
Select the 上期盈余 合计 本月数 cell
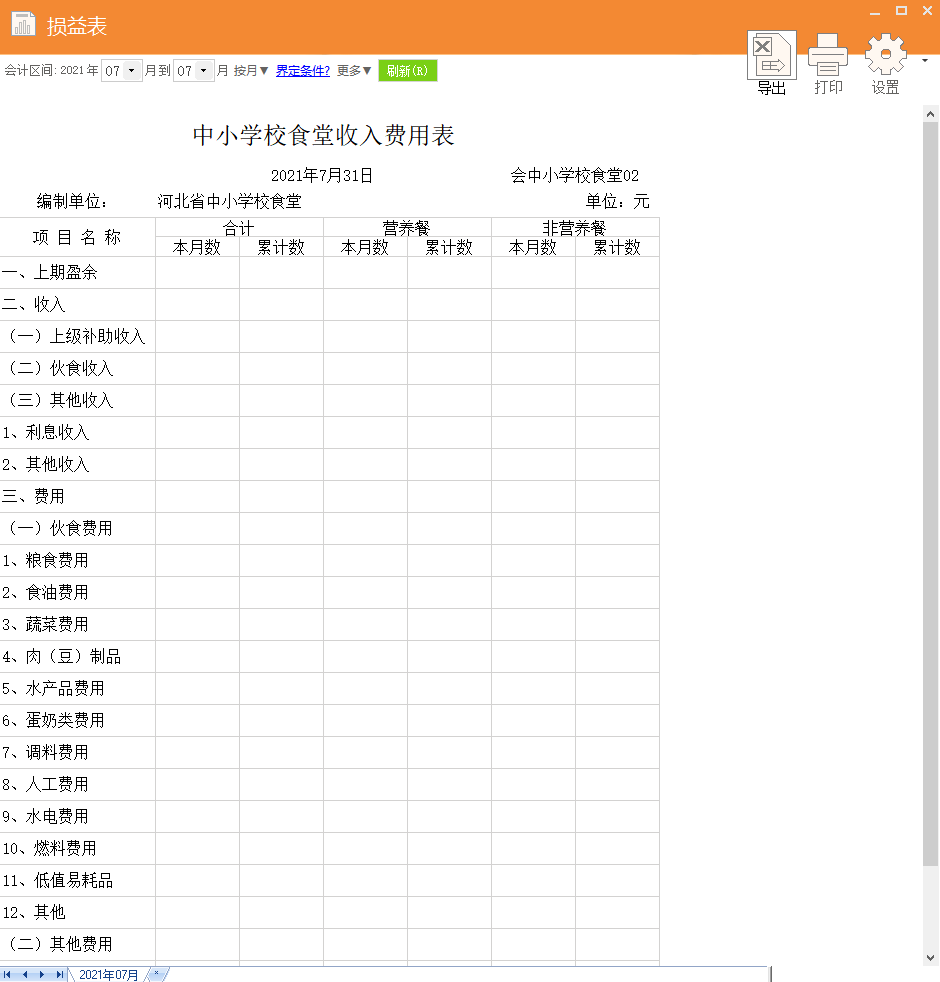click(196, 272)
